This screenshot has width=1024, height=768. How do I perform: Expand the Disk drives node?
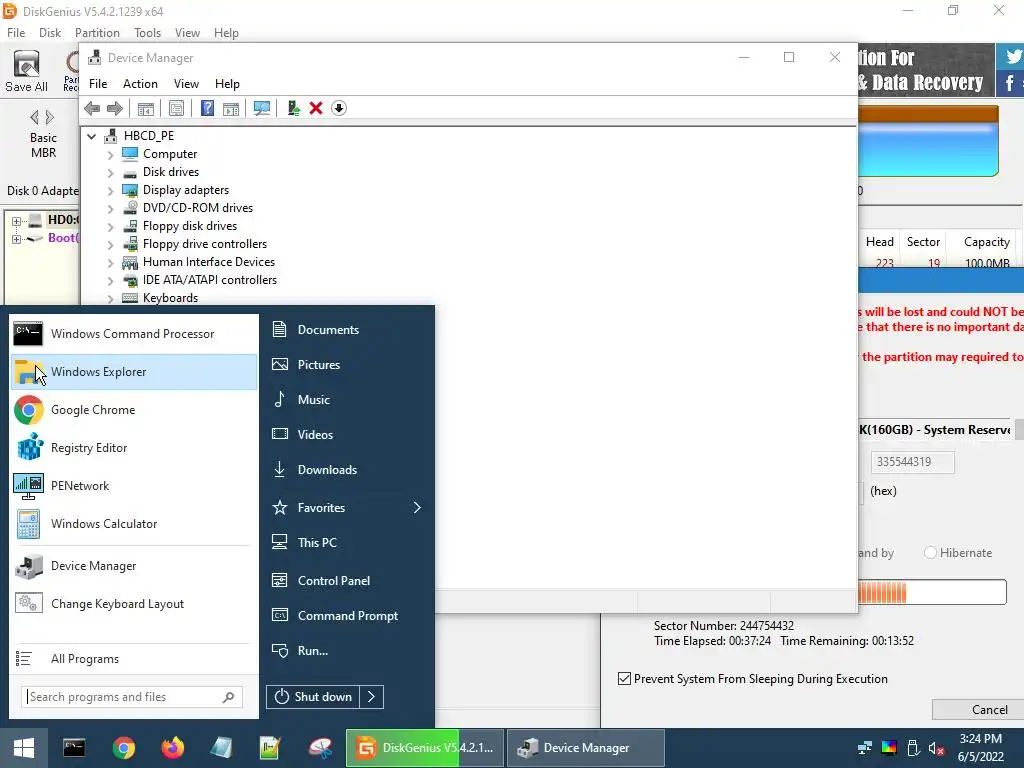click(110, 173)
